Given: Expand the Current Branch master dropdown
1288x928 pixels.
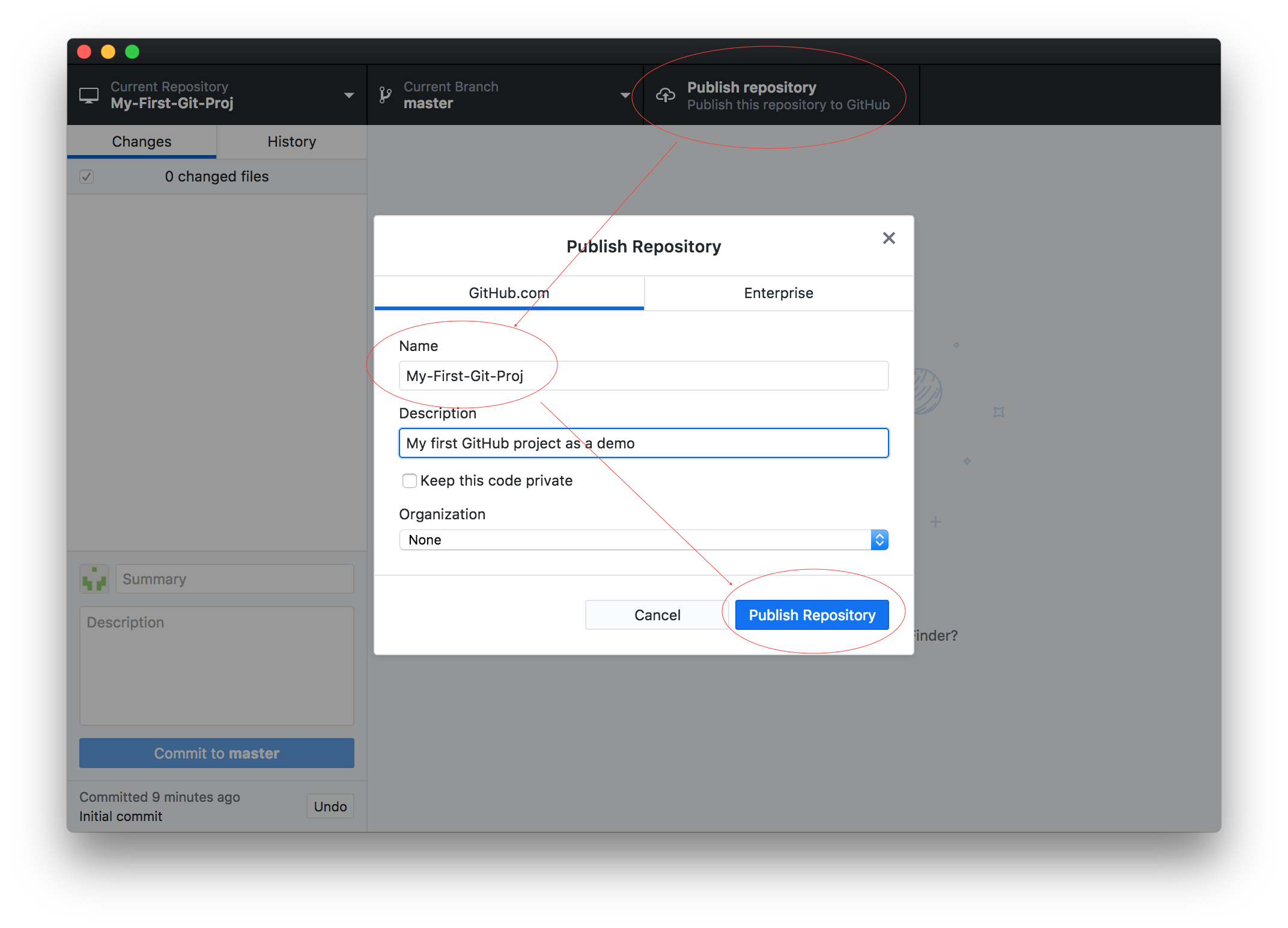Looking at the screenshot, I should 625,95.
